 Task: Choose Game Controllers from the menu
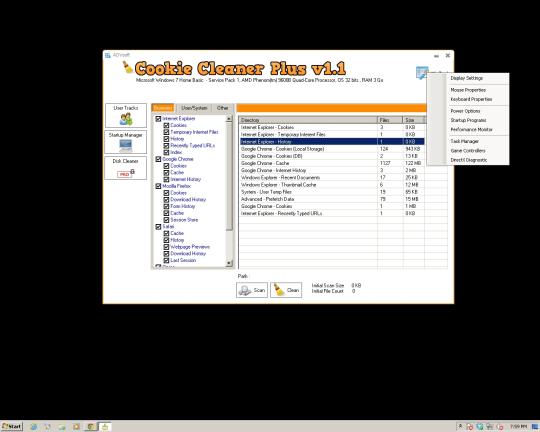468,151
